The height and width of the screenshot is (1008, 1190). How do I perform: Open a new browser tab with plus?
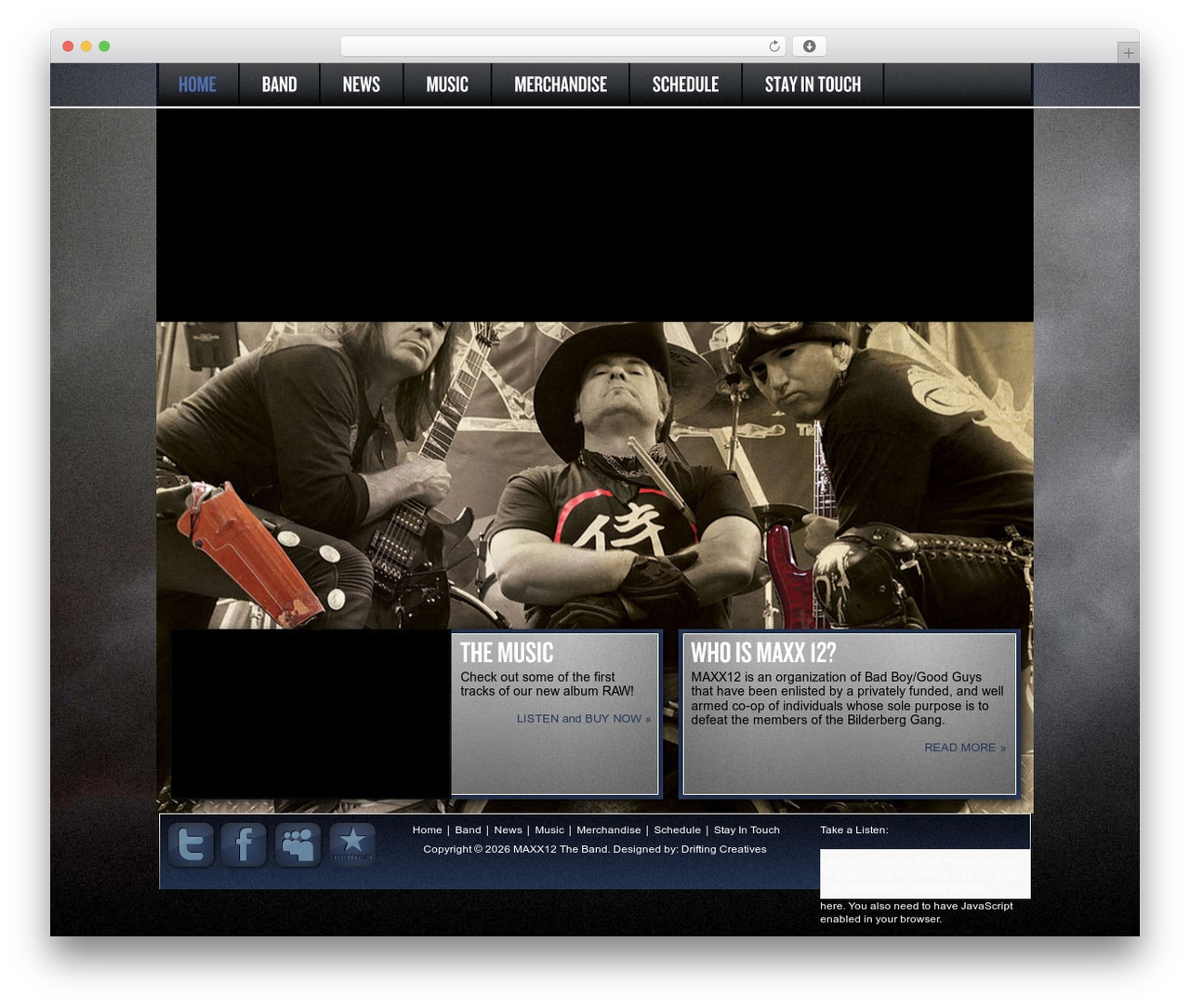coord(1128,53)
